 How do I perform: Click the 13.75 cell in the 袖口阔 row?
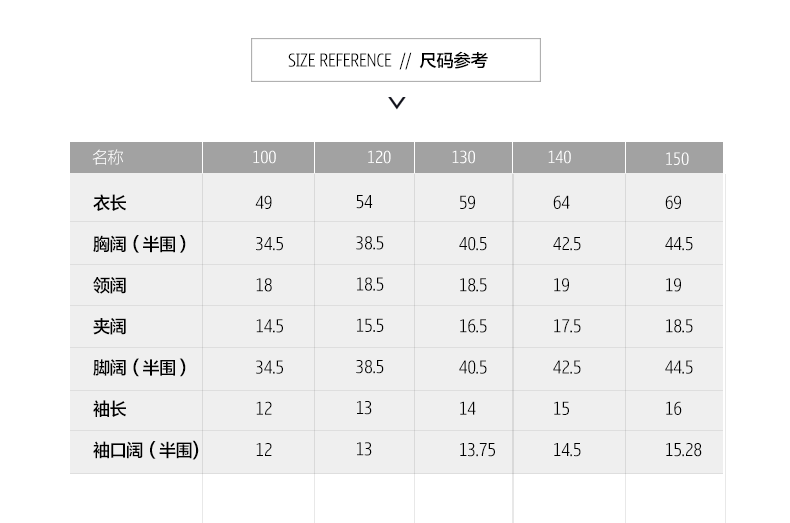click(x=477, y=450)
